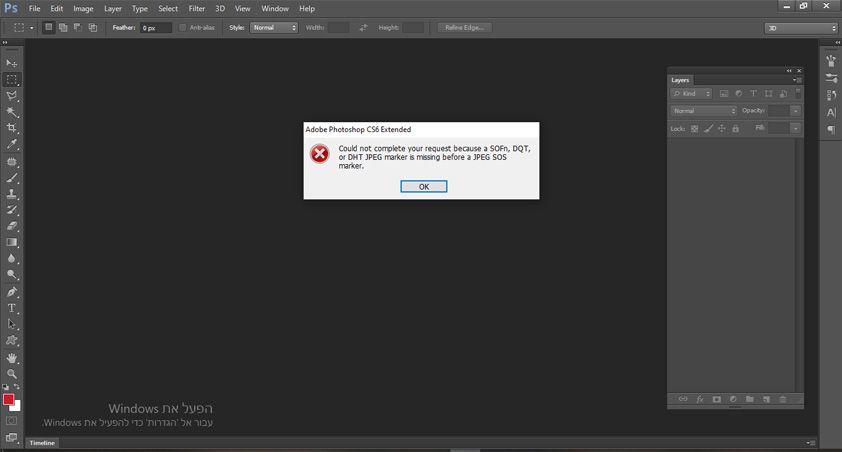Screen dimensions: 842x452
Task: Select the Magic Wand tool
Action: pos(11,112)
